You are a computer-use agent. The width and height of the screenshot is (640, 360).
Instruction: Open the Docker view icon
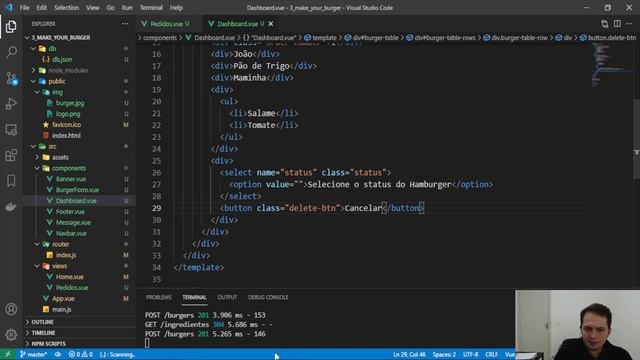(11, 207)
